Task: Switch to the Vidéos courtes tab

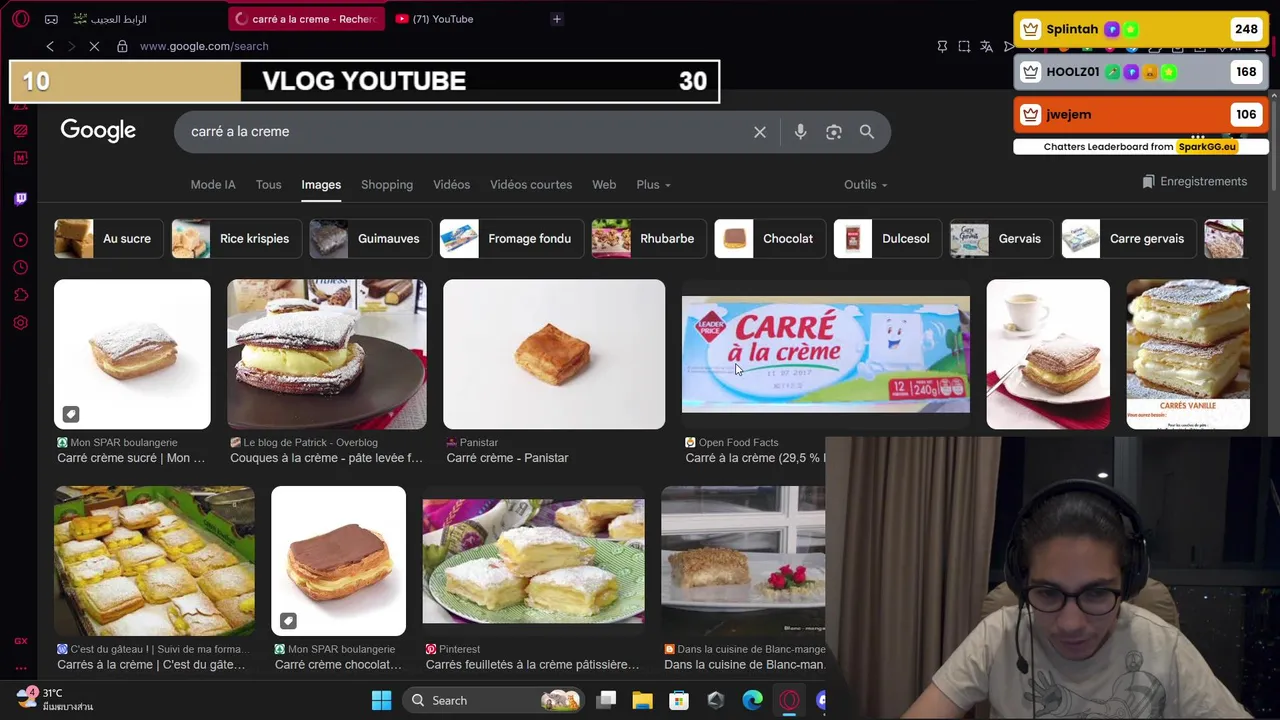Action: click(x=531, y=185)
